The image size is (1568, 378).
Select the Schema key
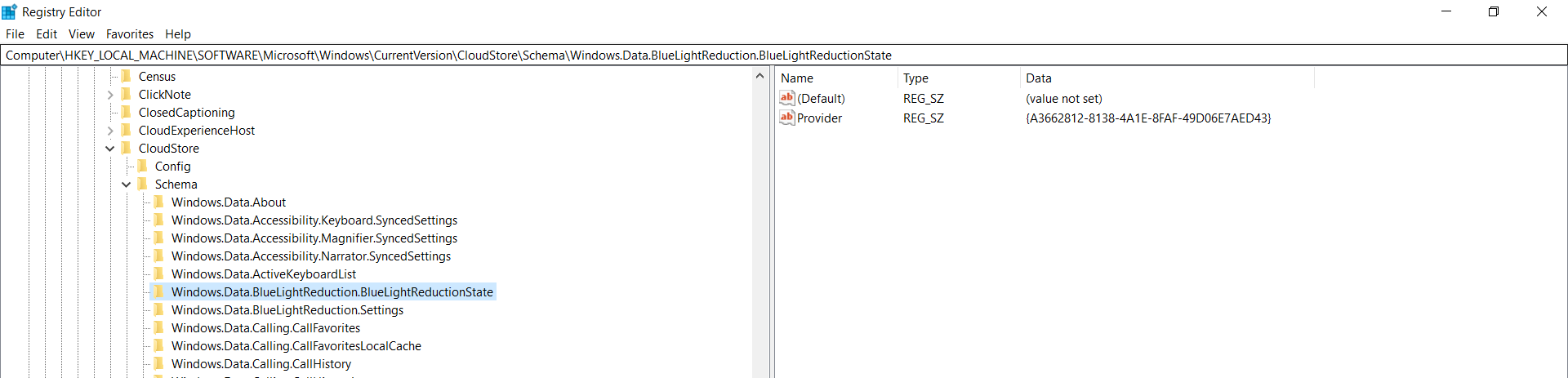point(176,185)
